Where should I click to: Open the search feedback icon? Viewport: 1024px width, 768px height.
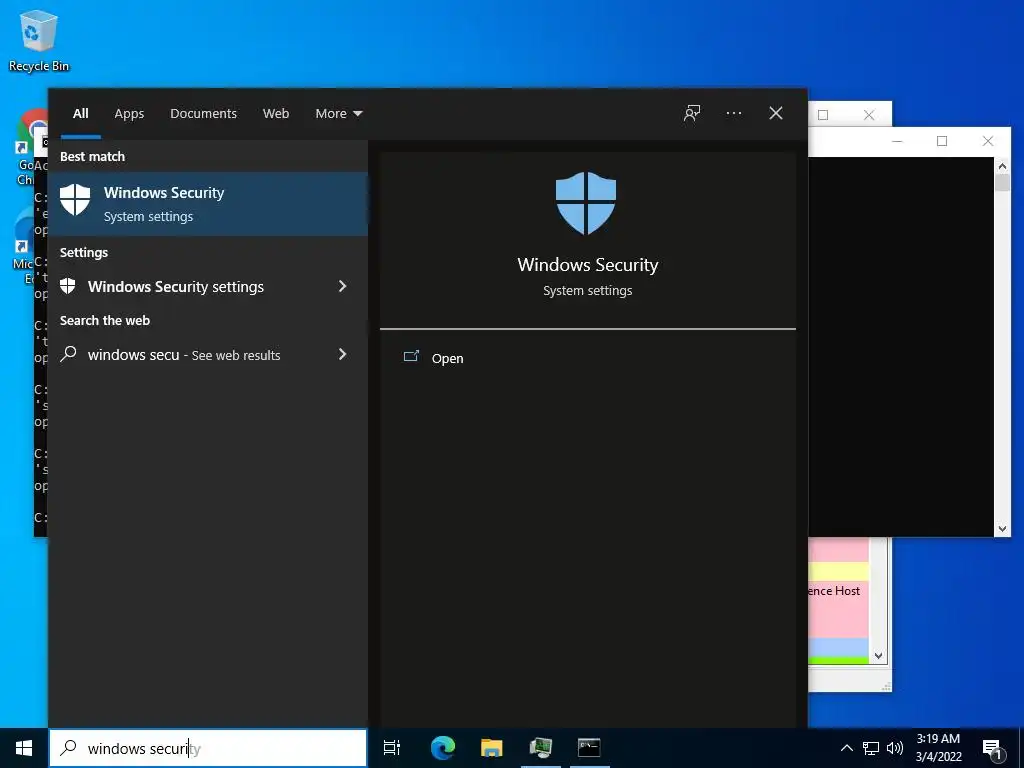pos(692,113)
